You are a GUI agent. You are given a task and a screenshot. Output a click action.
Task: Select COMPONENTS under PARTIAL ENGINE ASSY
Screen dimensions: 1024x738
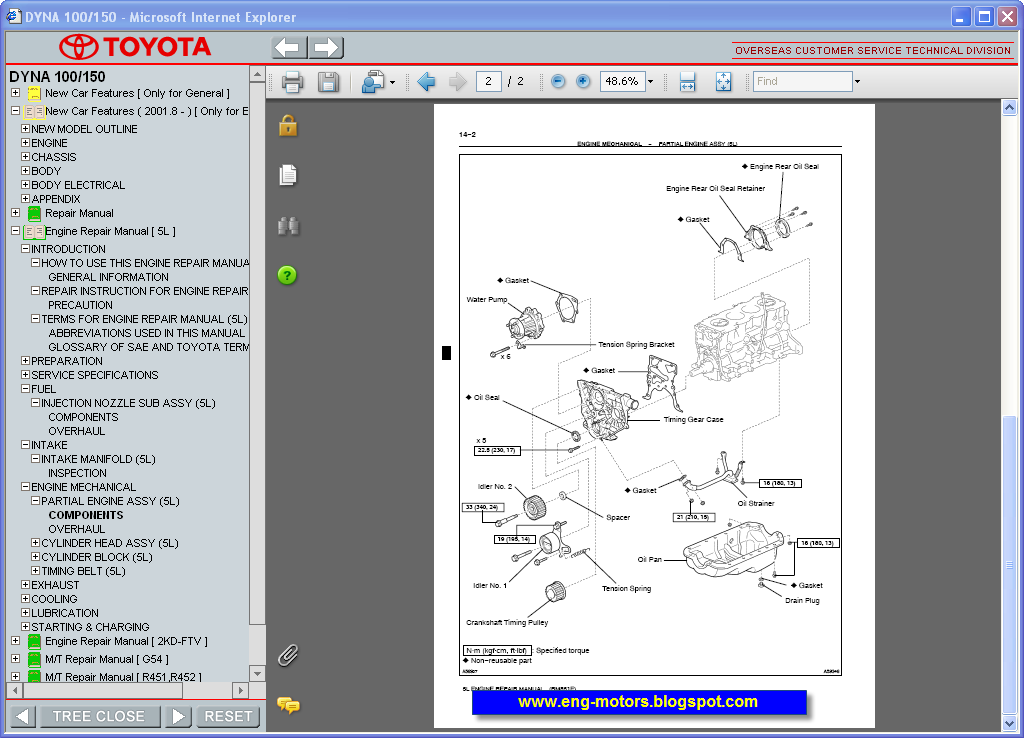(x=86, y=515)
